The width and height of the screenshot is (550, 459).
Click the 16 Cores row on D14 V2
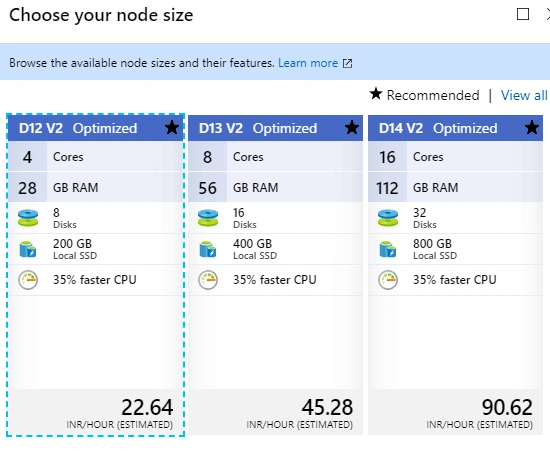tap(455, 157)
